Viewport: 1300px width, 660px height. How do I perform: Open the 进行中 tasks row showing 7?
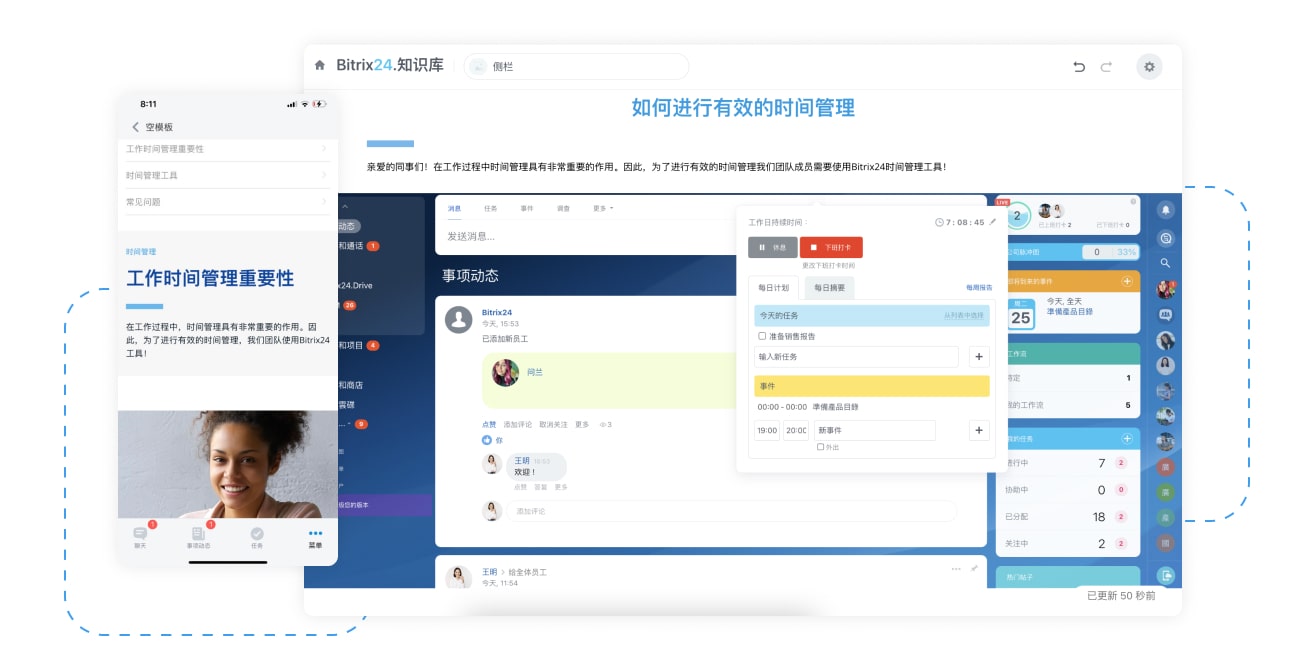coord(1067,463)
